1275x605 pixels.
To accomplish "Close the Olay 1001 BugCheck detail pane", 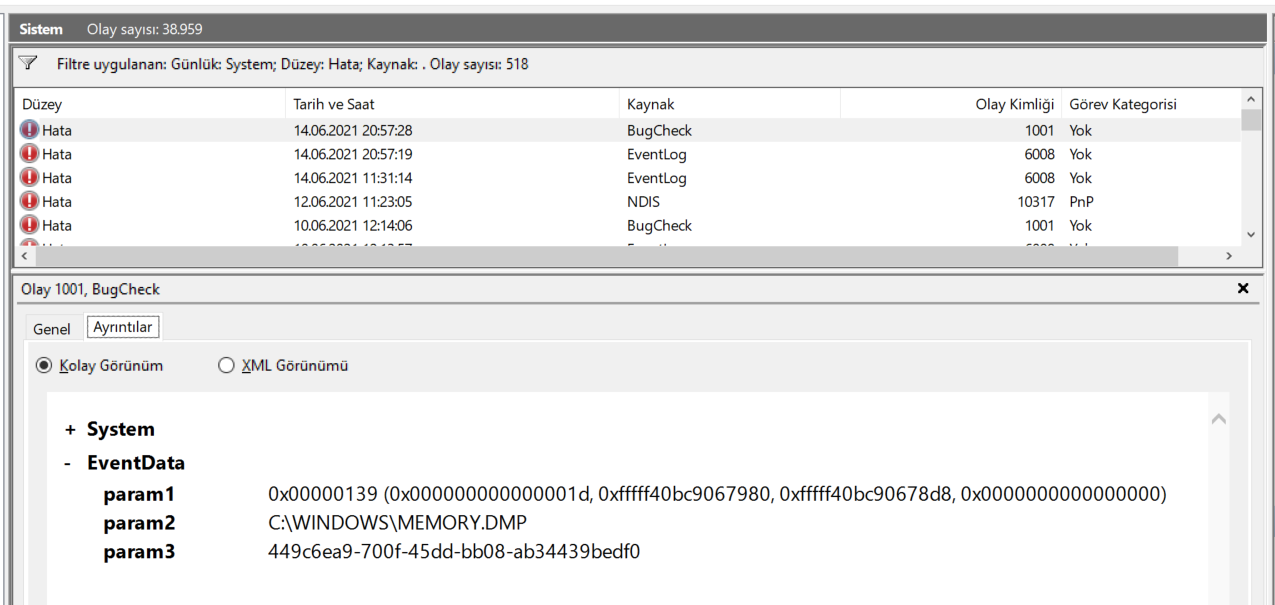I will point(1243,288).
